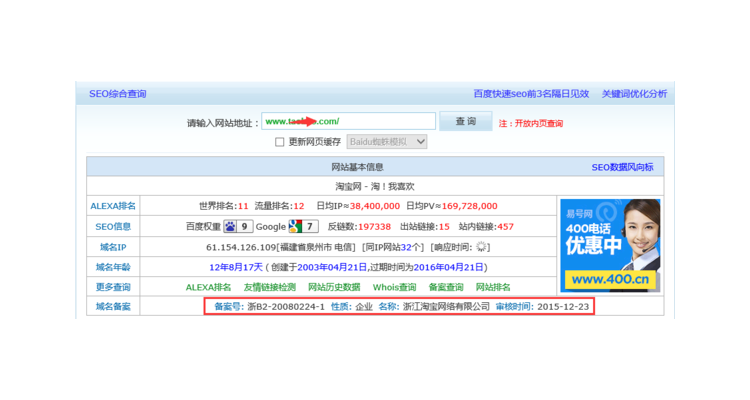Click expiry date 2016年04月21日
This screenshot has width=750, height=400.
pos(449,267)
